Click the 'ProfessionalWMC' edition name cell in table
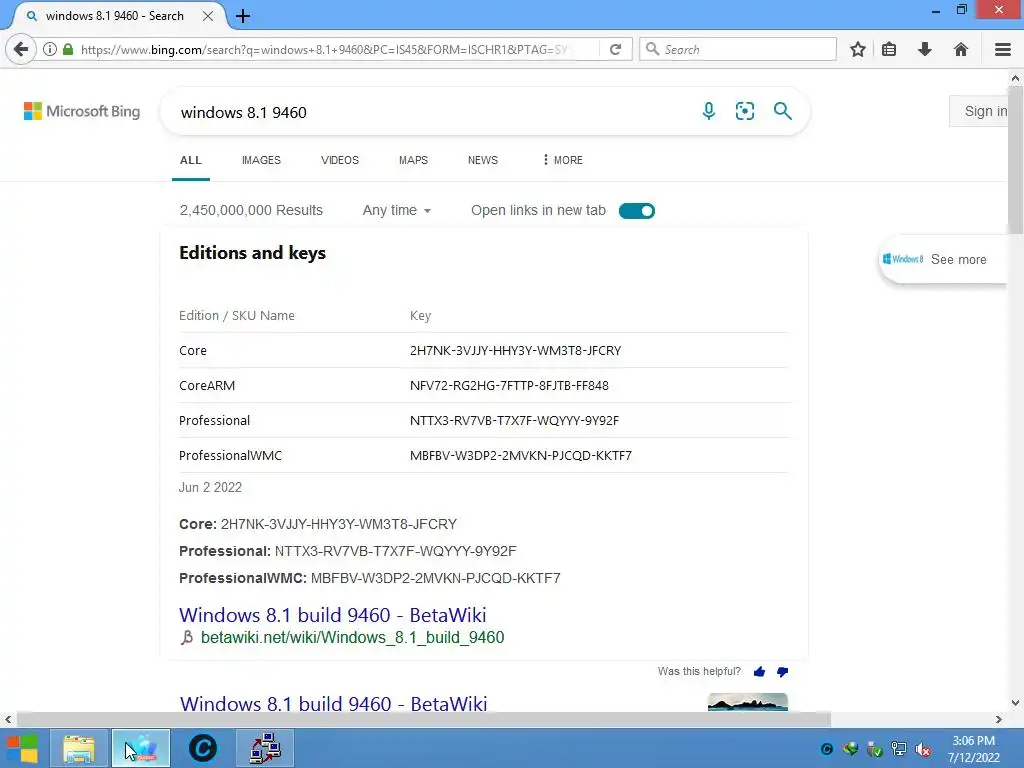Image resolution: width=1024 pixels, height=768 pixels. 231,456
